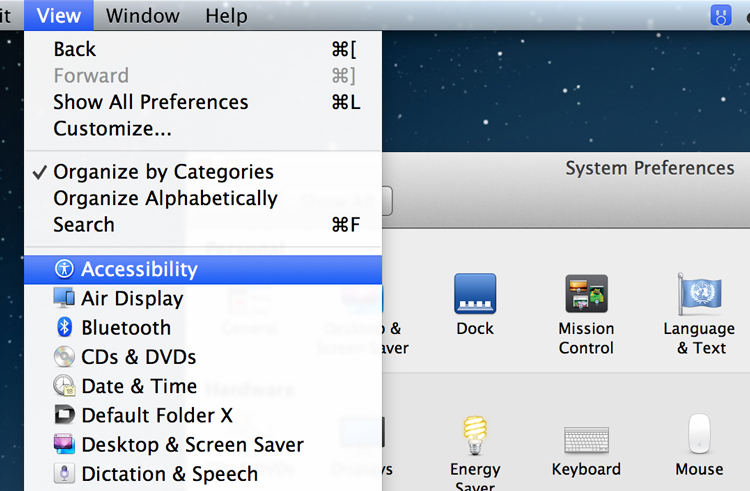Click the blue menu bar status icon
Viewport: 750px width, 491px height.
[721, 15]
